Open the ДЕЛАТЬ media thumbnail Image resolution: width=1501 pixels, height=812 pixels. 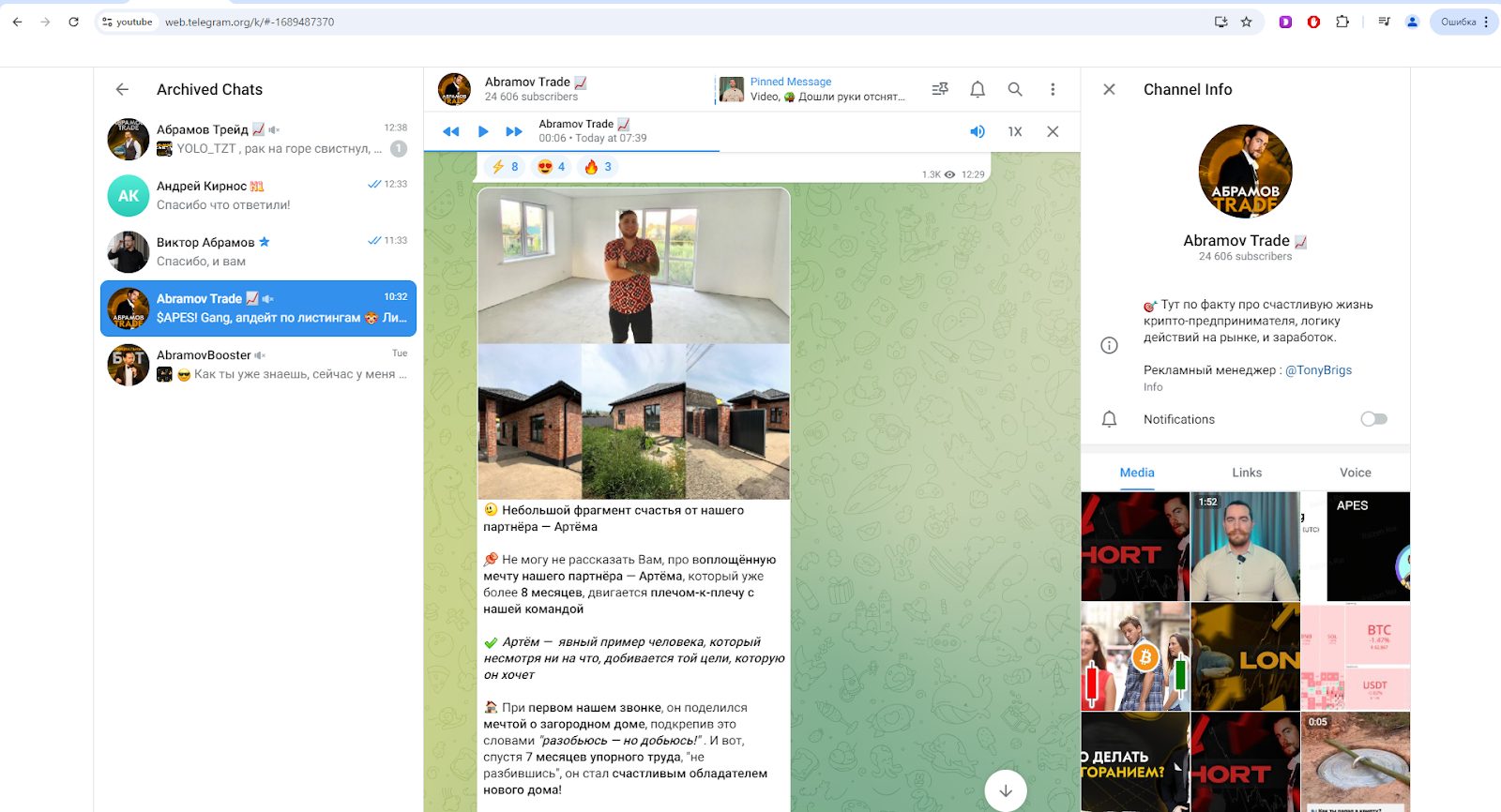1135,762
